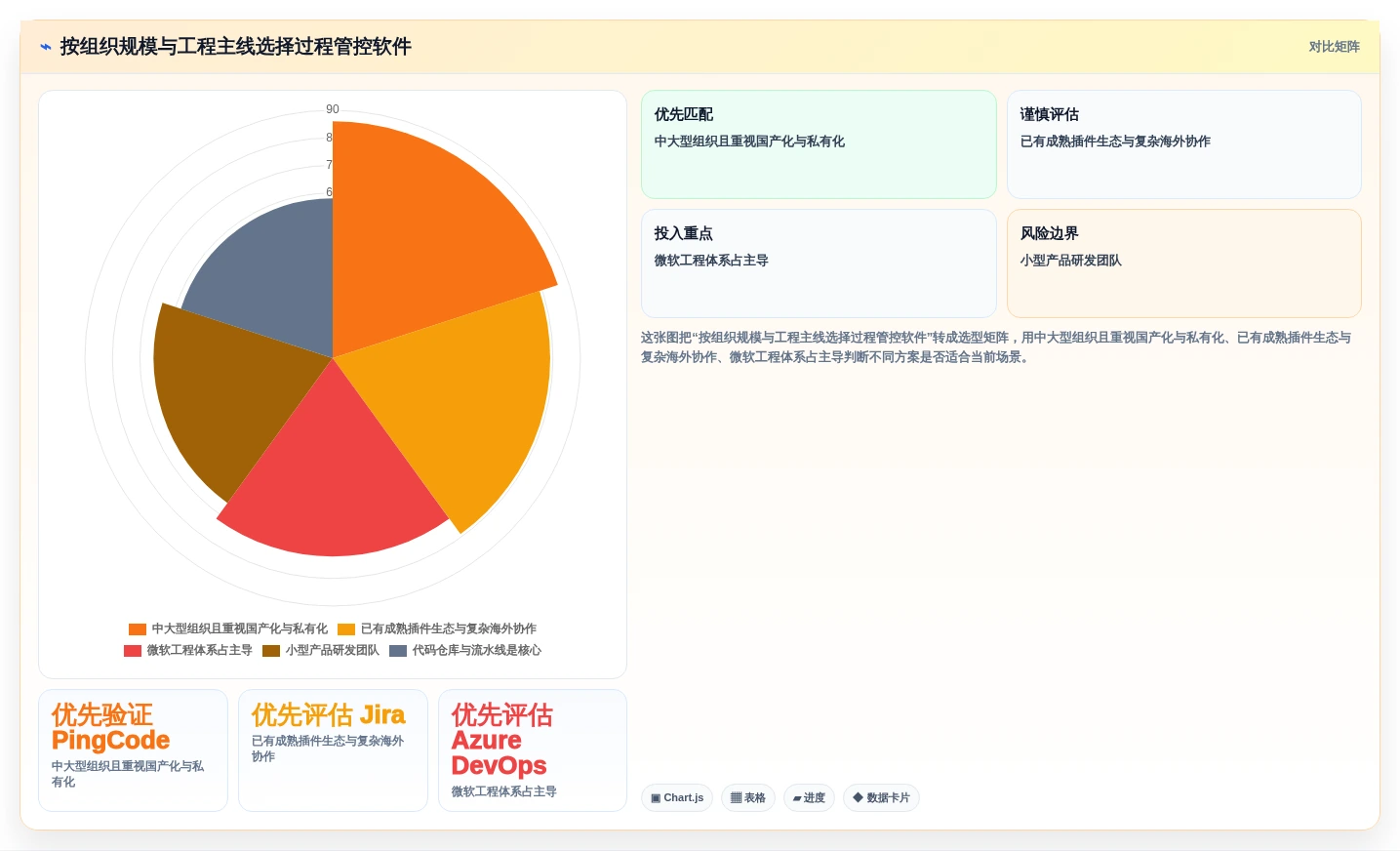Toggle the gray-blue 代码仓库与流水线是核心 legend swatch
This screenshot has height=851, width=1400.
398,651
